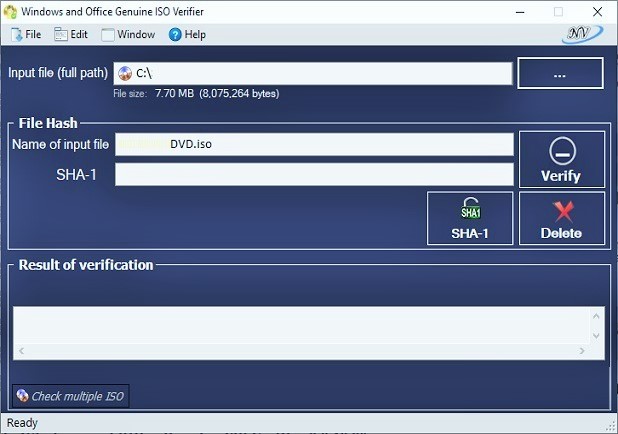Click the NV logo icon
Screen dimensions: 618x434
coord(582,34)
